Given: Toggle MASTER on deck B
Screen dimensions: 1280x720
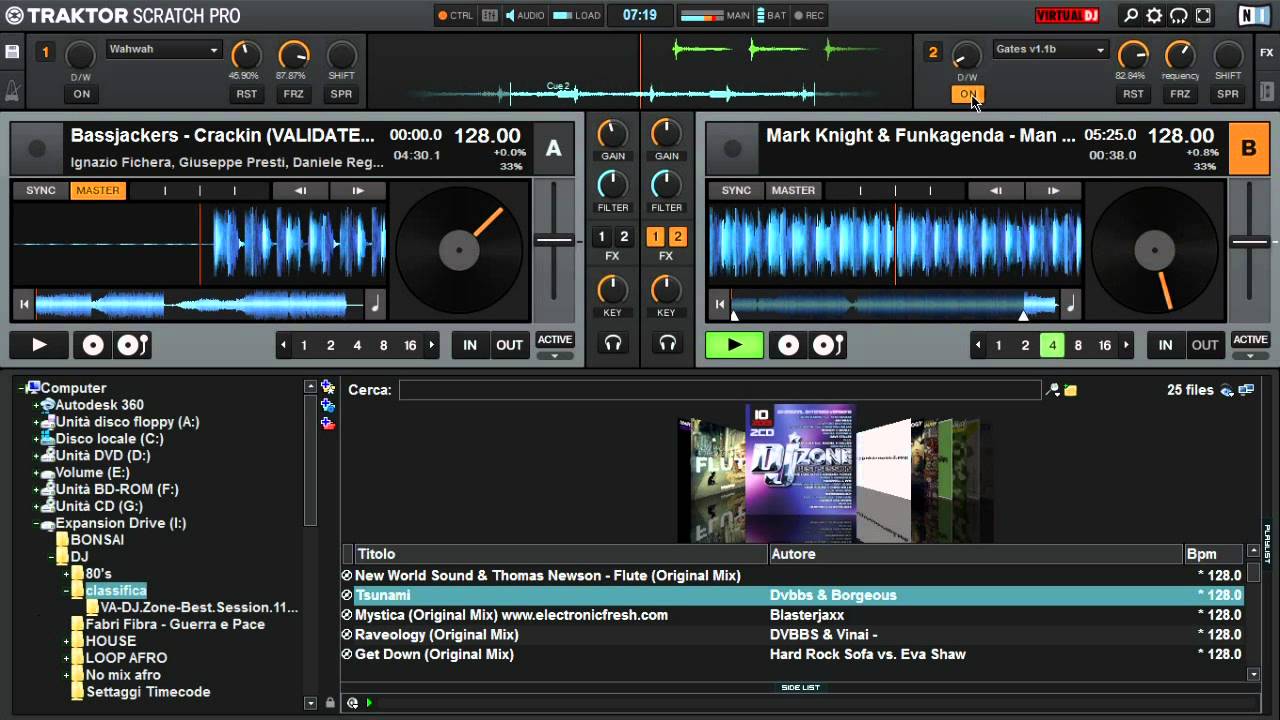Looking at the screenshot, I should pos(793,190).
